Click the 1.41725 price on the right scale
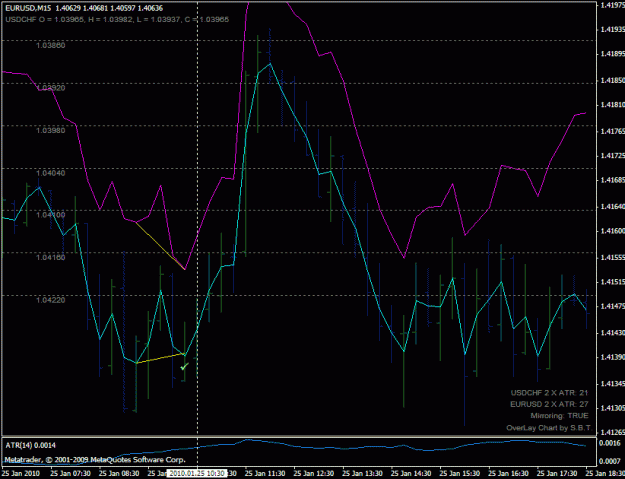Viewport: 625px width, 479px height. coord(612,155)
